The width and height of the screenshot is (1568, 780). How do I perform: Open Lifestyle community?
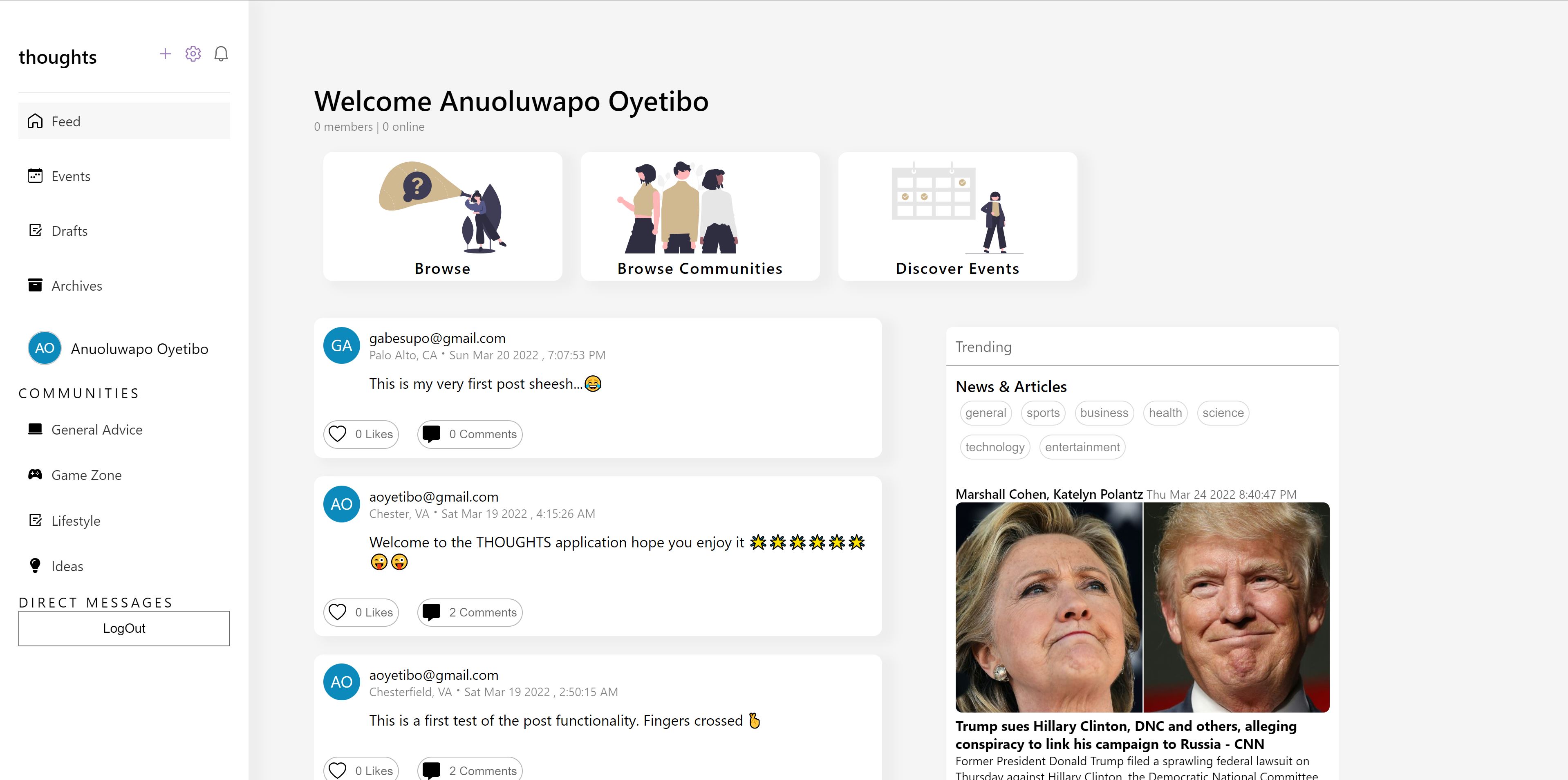(124, 520)
